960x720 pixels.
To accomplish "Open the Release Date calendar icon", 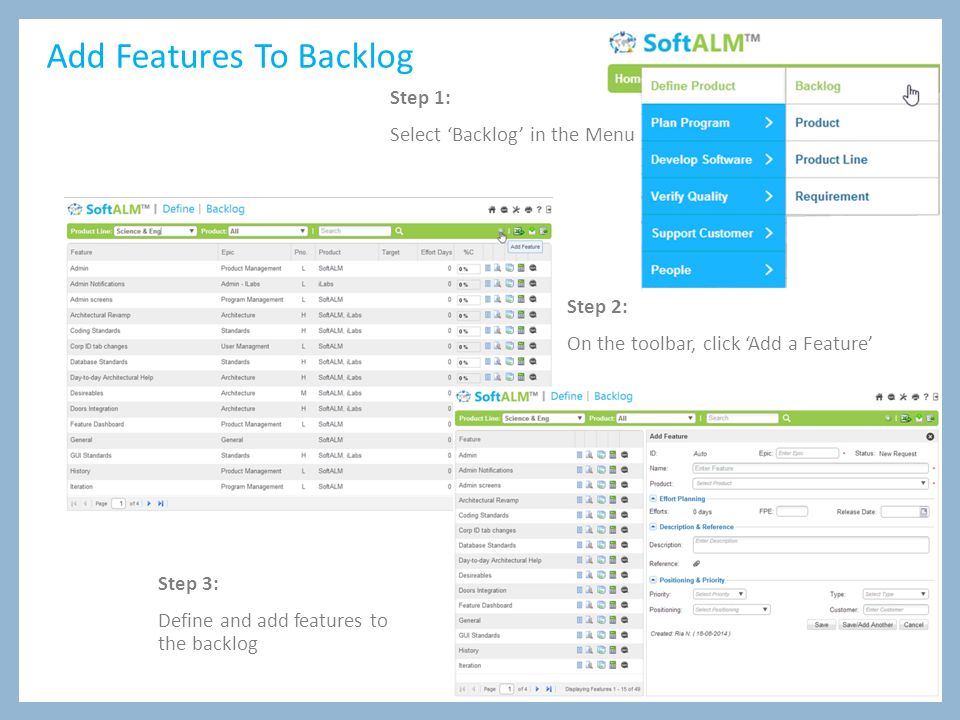I will pyautogui.click(x=924, y=511).
